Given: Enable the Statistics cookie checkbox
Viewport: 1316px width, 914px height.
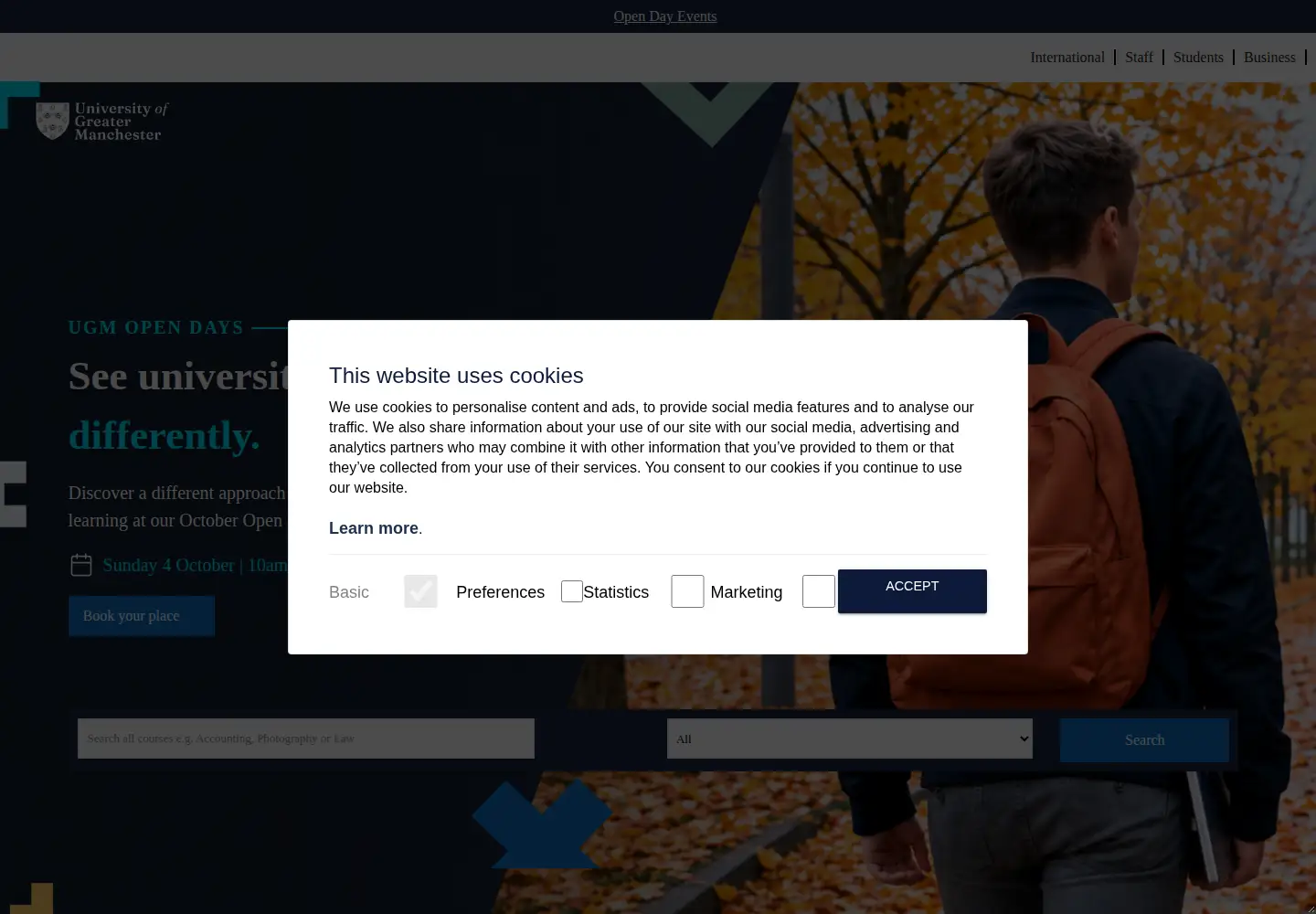Looking at the screenshot, I should click(687, 591).
